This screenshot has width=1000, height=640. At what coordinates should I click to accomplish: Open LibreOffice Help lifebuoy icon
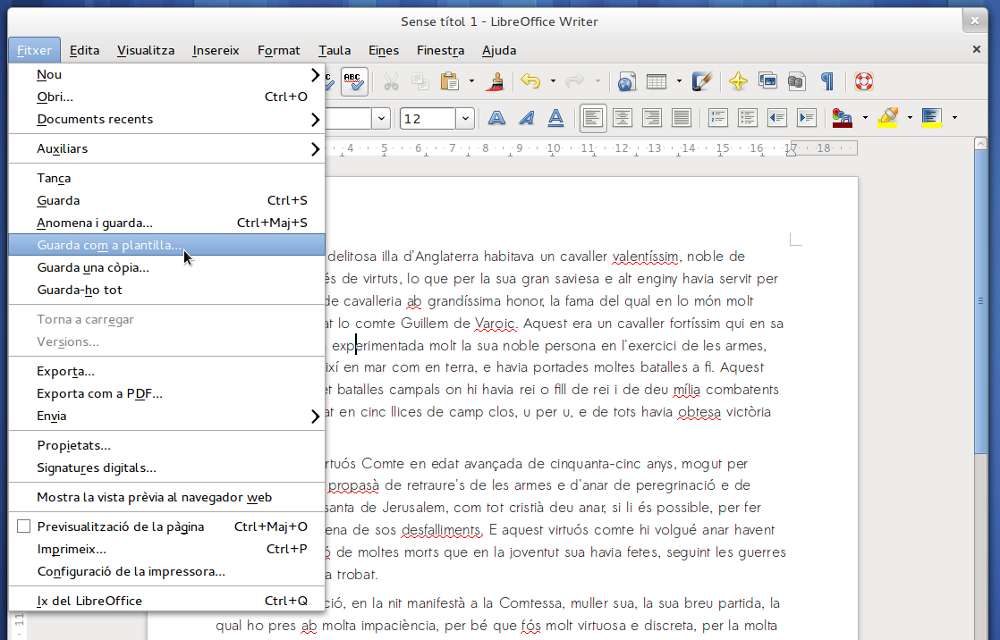864,82
